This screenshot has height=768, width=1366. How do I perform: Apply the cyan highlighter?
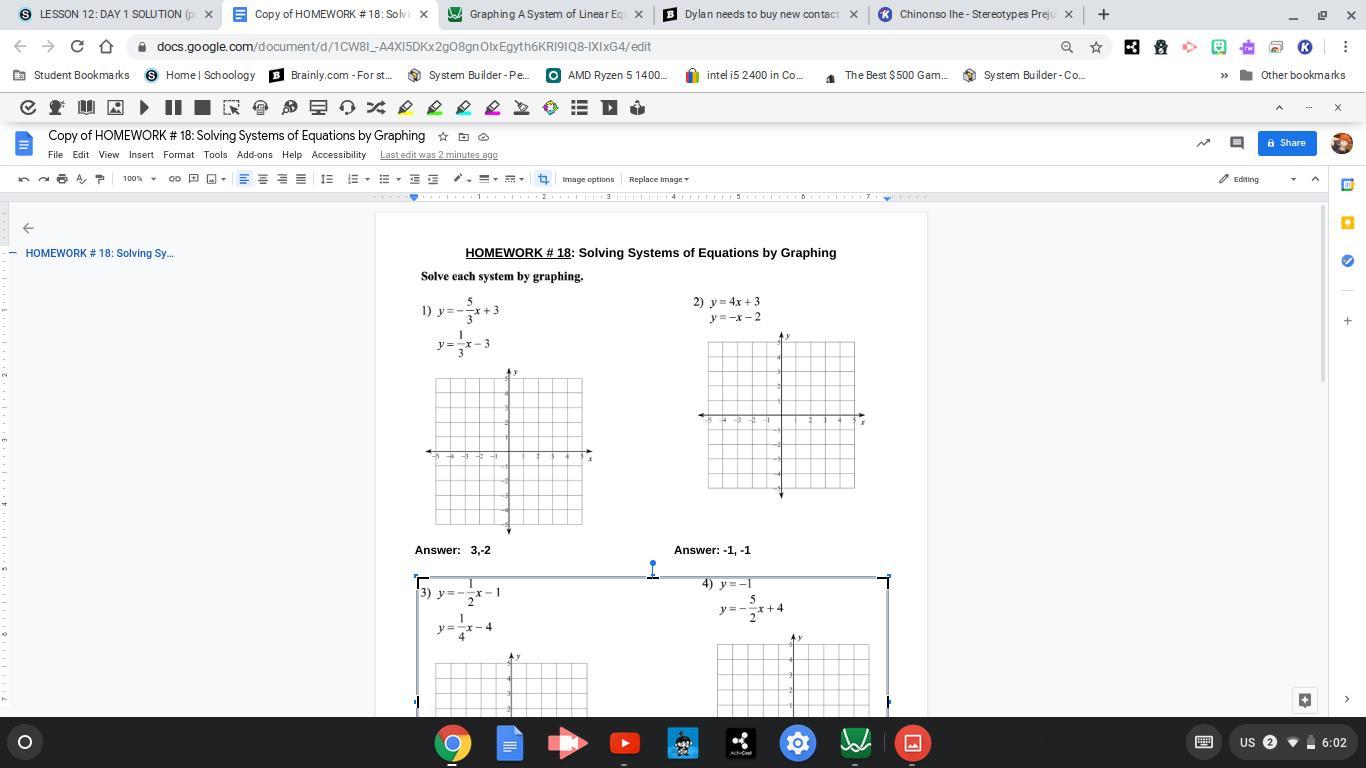coord(463,108)
